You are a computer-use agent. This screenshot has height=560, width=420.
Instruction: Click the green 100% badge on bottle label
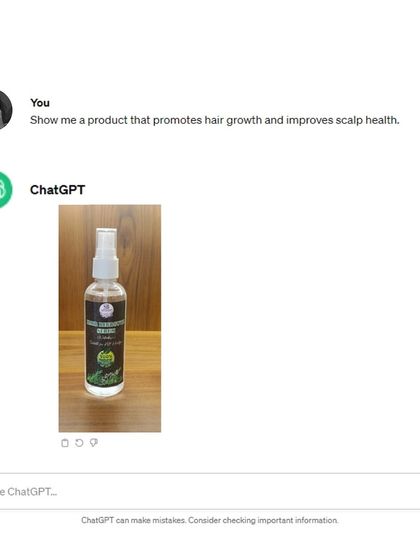(105, 357)
